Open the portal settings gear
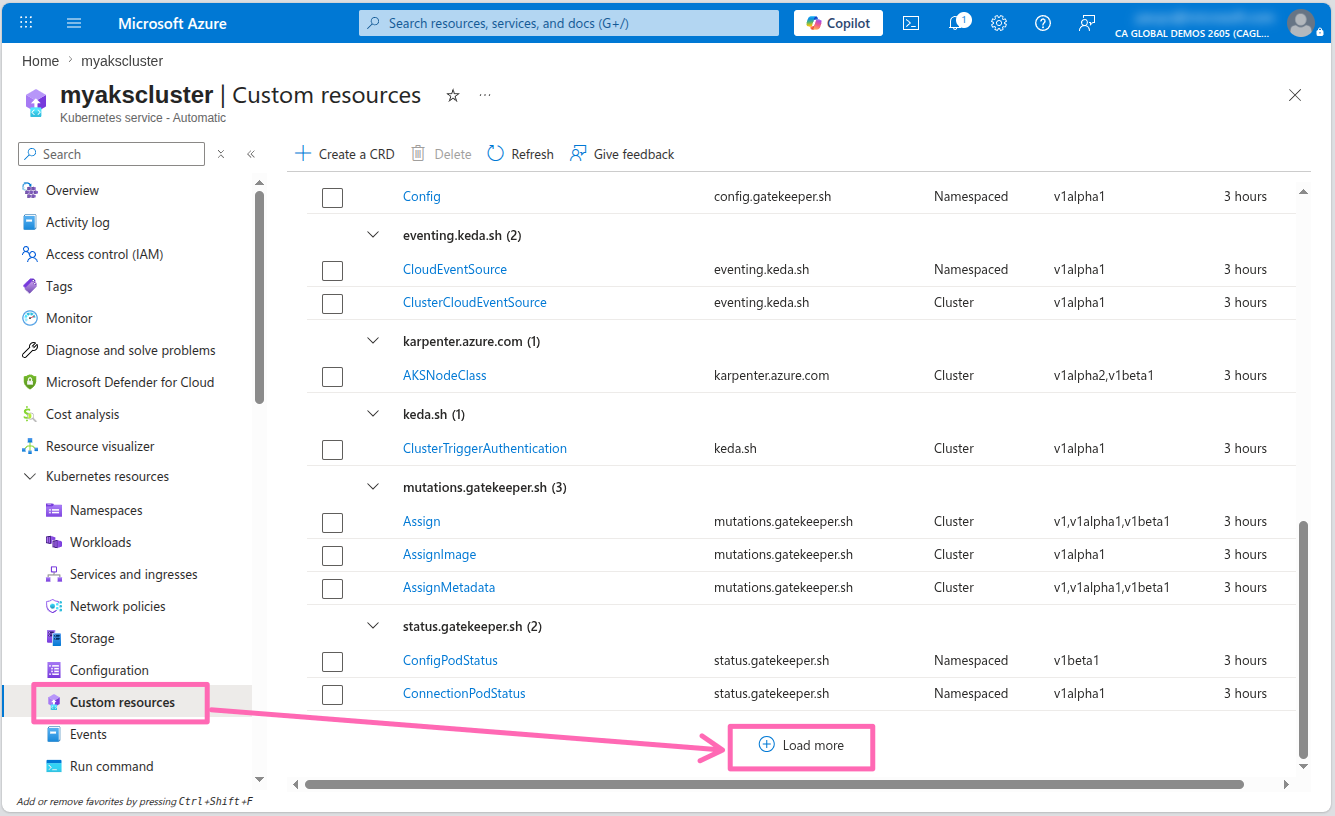 tap(999, 23)
